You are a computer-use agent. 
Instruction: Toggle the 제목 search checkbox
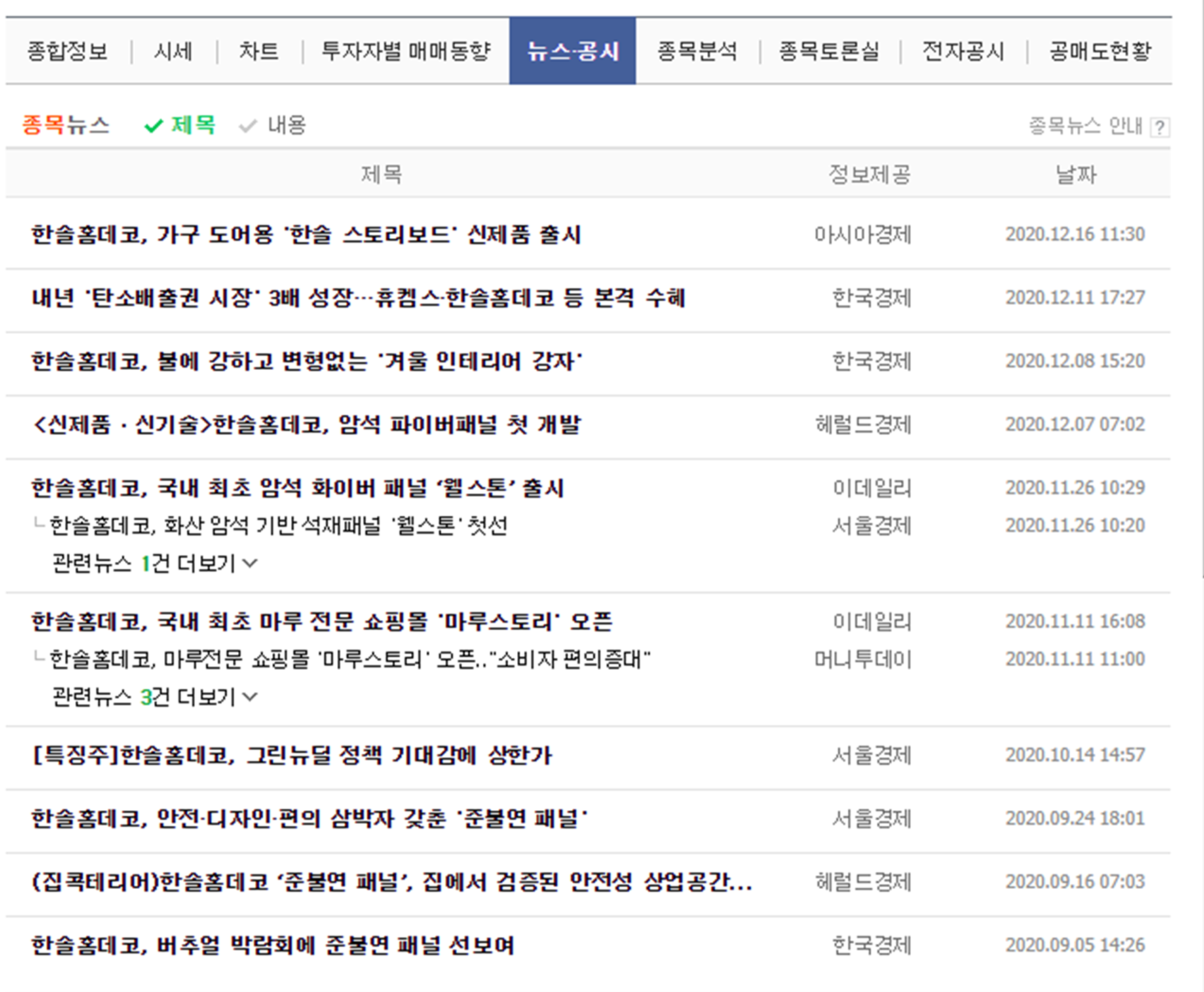pos(180,125)
